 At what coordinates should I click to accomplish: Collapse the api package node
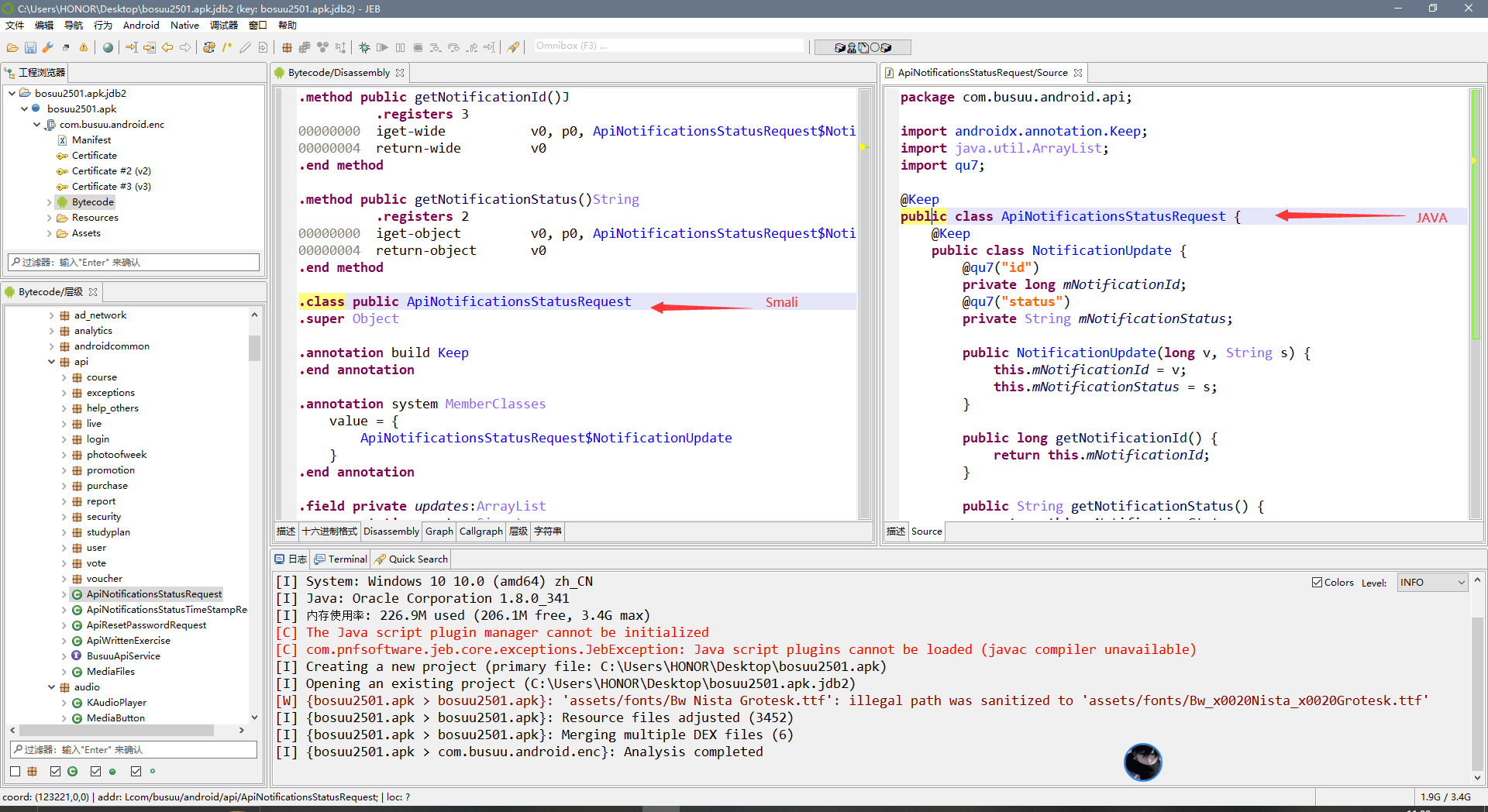[x=52, y=362]
